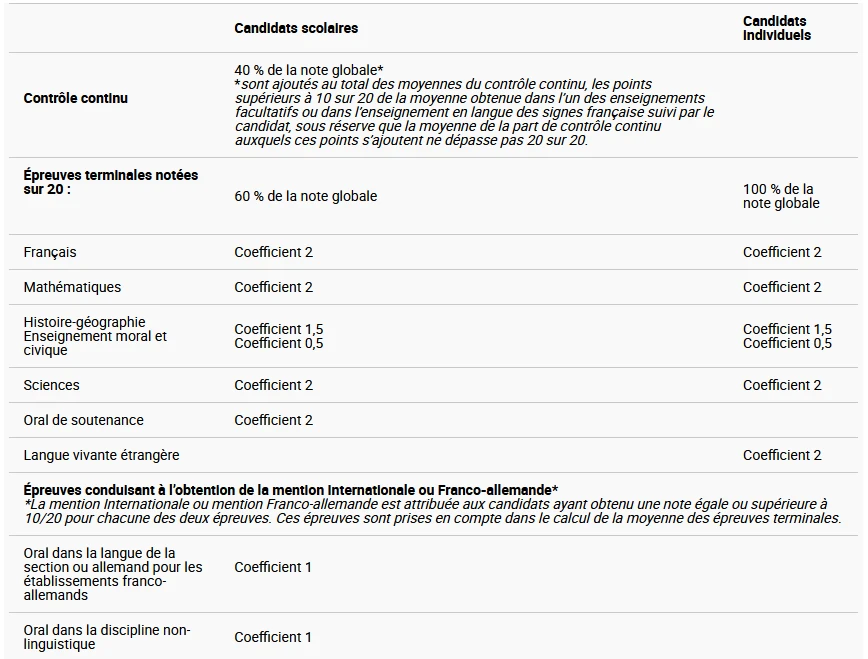This screenshot has width=868, height=659.
Task: Click the "100 % de la note globale" cell
Action: (780, 196)
